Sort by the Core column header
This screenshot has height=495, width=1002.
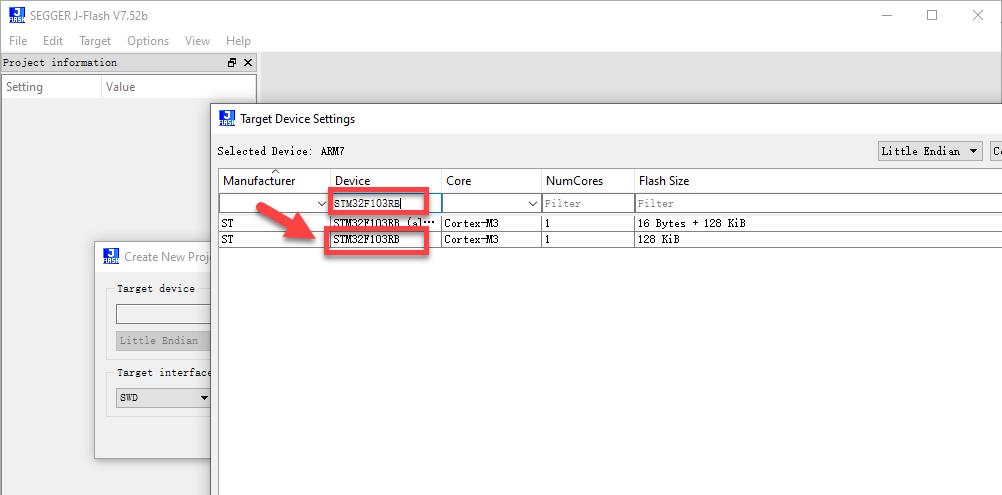pyautogui.click(x=491, y=181)
